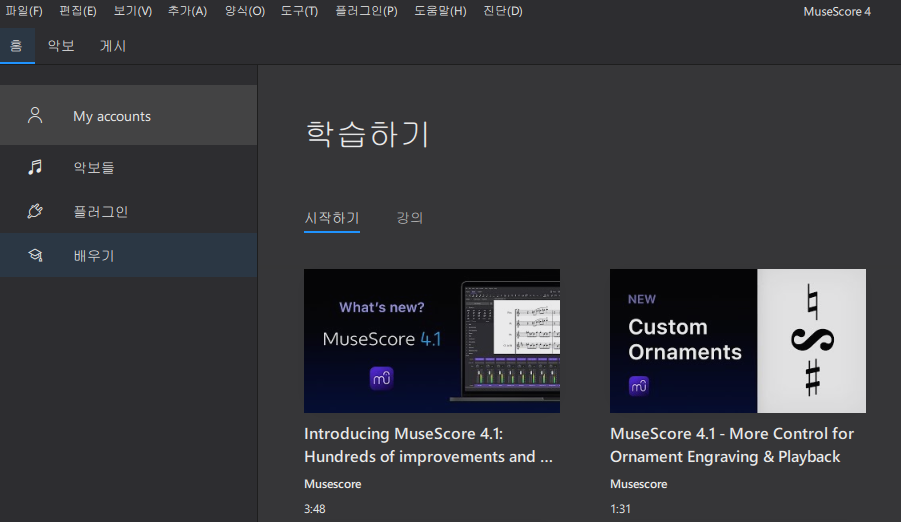Click the Introducing MuseScore 4.1 video title

click(428, 445)
